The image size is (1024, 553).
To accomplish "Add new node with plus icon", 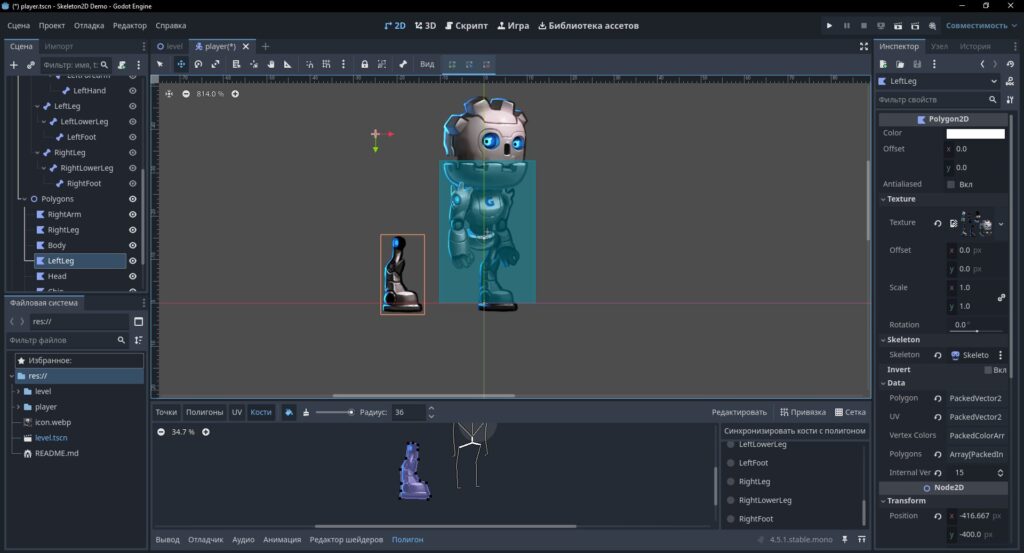I will coord(13,65).
